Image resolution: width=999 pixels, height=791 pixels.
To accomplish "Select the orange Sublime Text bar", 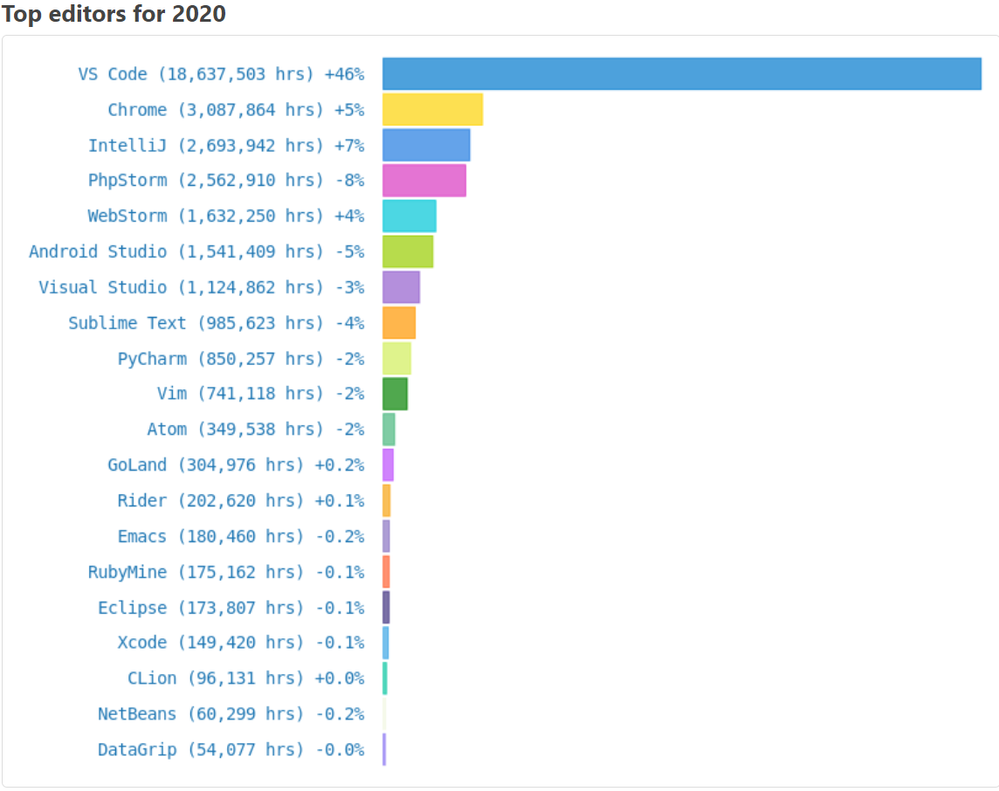I will point(399,323).
